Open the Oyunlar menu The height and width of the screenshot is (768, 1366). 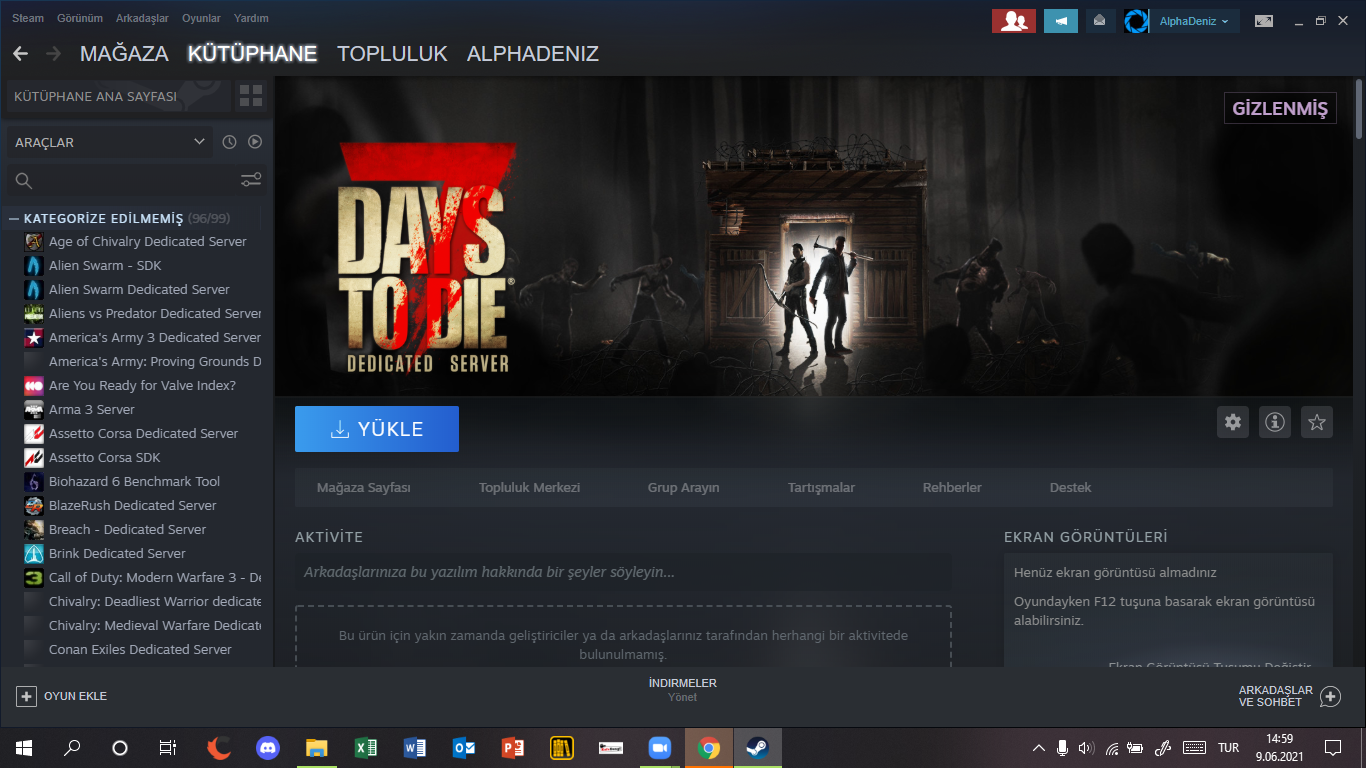click(x=201, y=18)
